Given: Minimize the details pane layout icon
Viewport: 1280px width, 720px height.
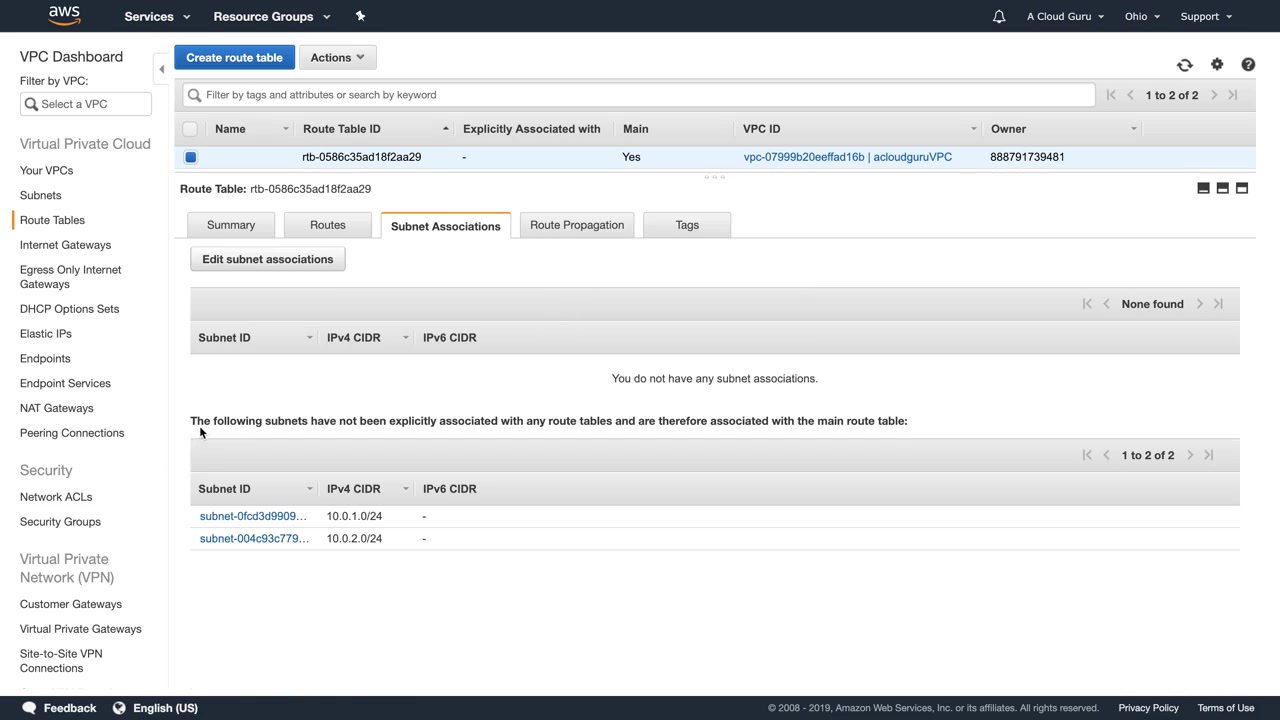Looking at the screenshot, I should [x=1203, y=188].
